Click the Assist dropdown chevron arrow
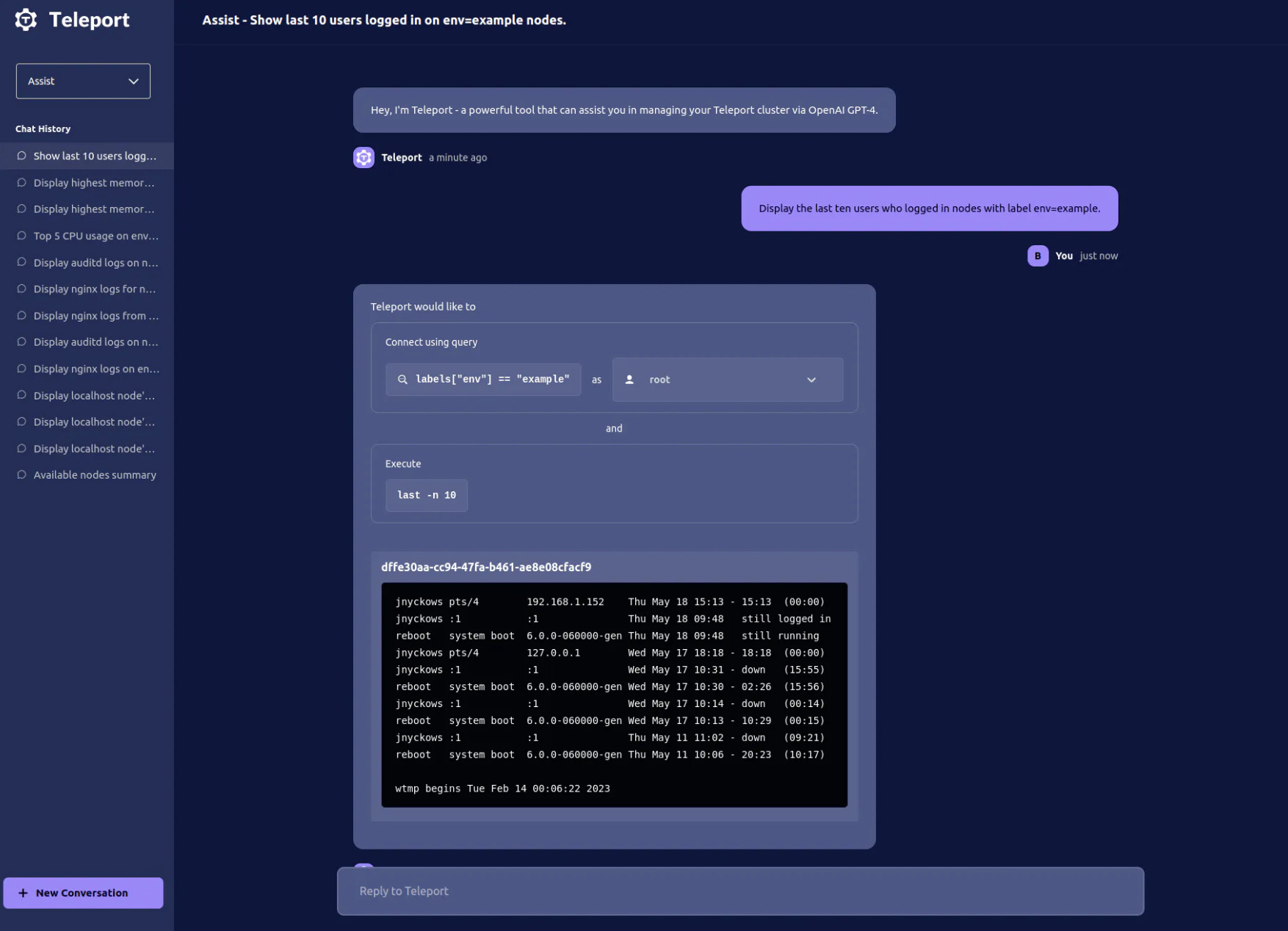The width and height of the screenshot is (1288, 931). pos(134,81)
